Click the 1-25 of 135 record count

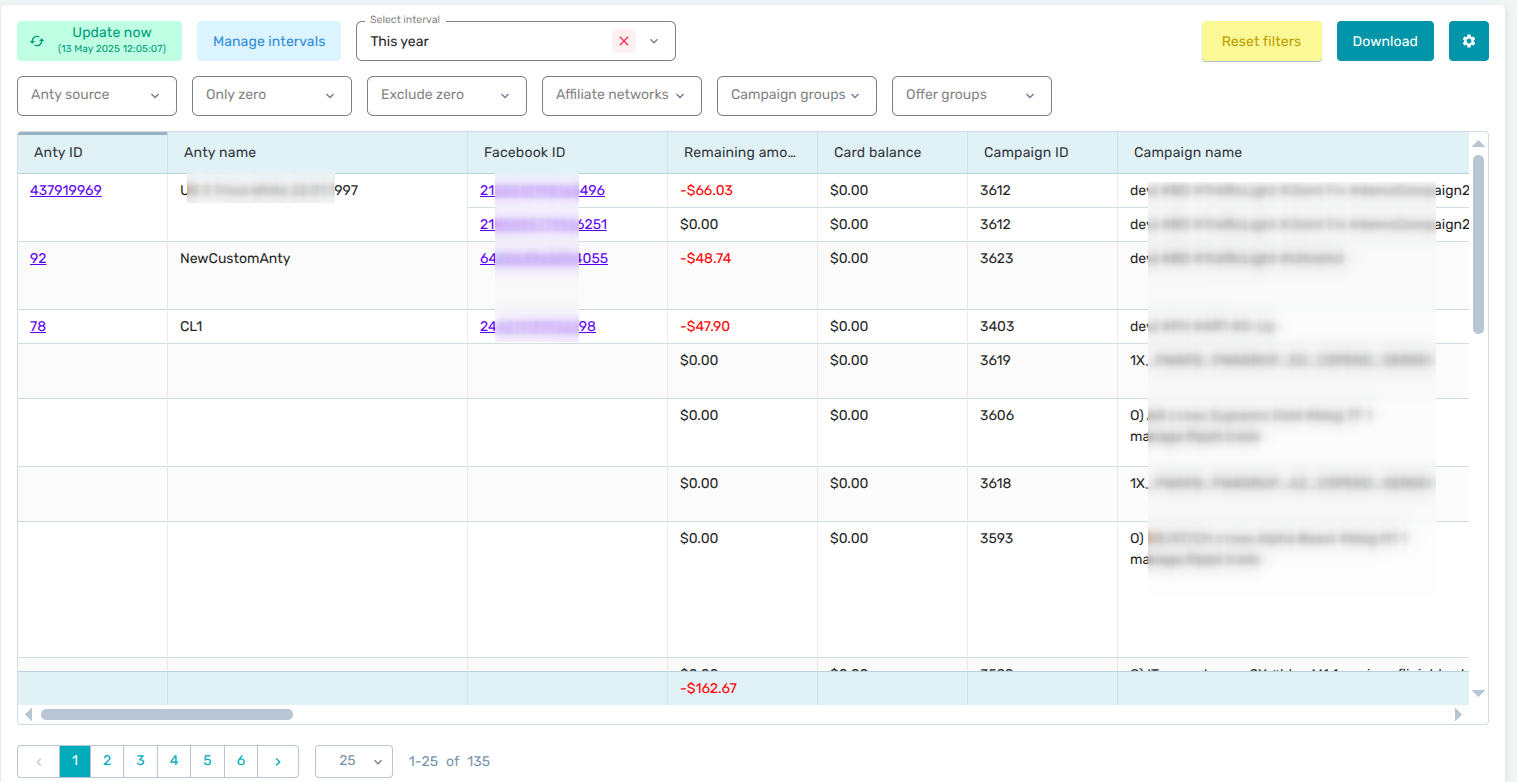click(x=449, y=761)
